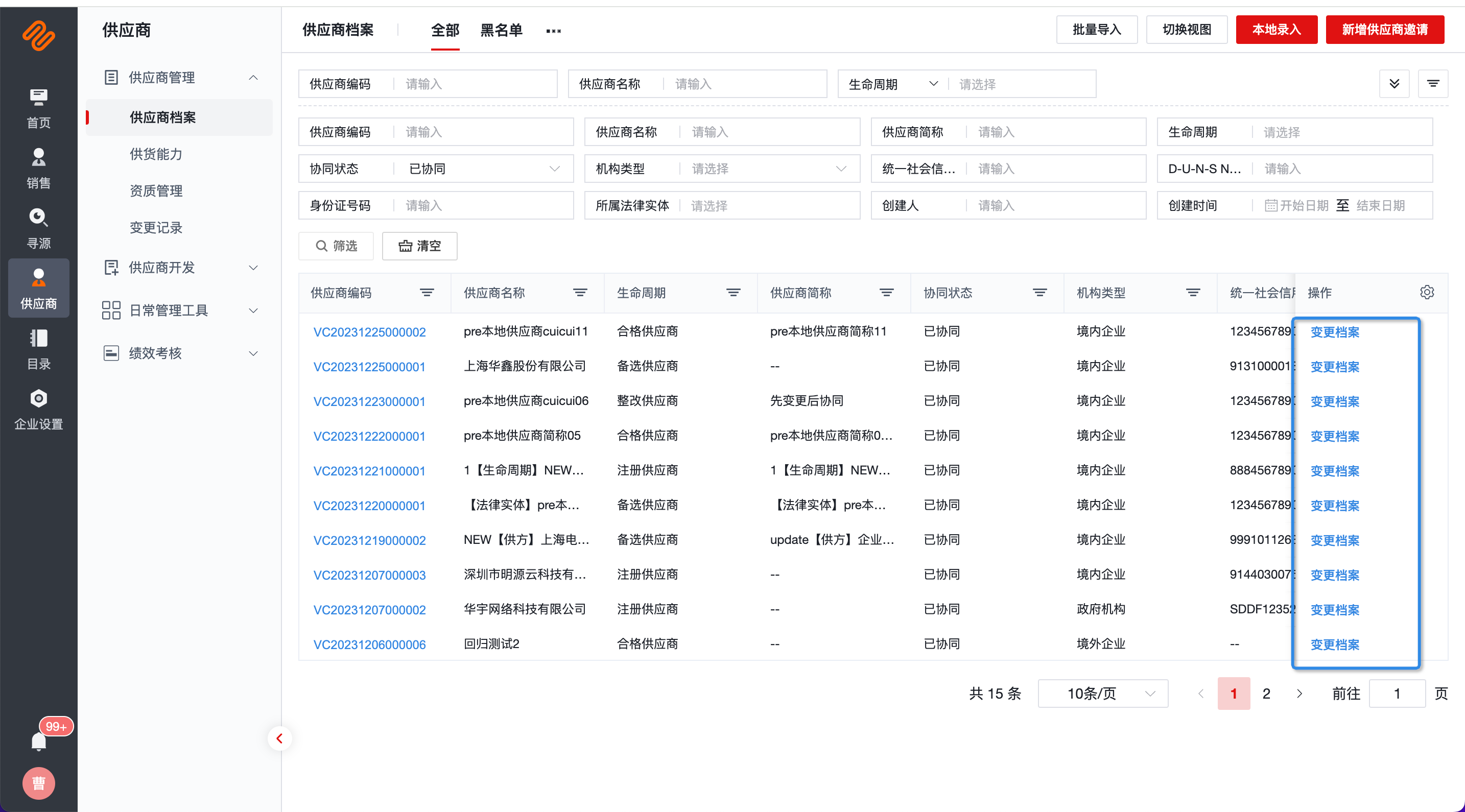
Task: Select the 政府机构 type cell
Action: click(x=1100, y=609)
